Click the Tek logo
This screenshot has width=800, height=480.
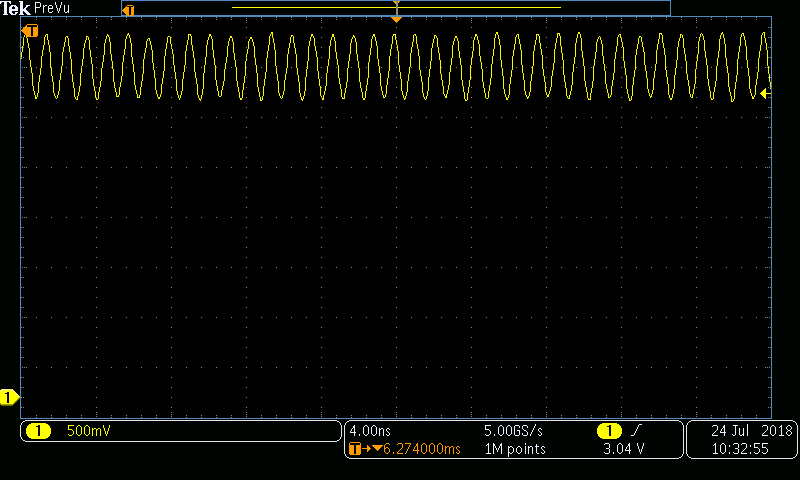[x=16, y=8]
